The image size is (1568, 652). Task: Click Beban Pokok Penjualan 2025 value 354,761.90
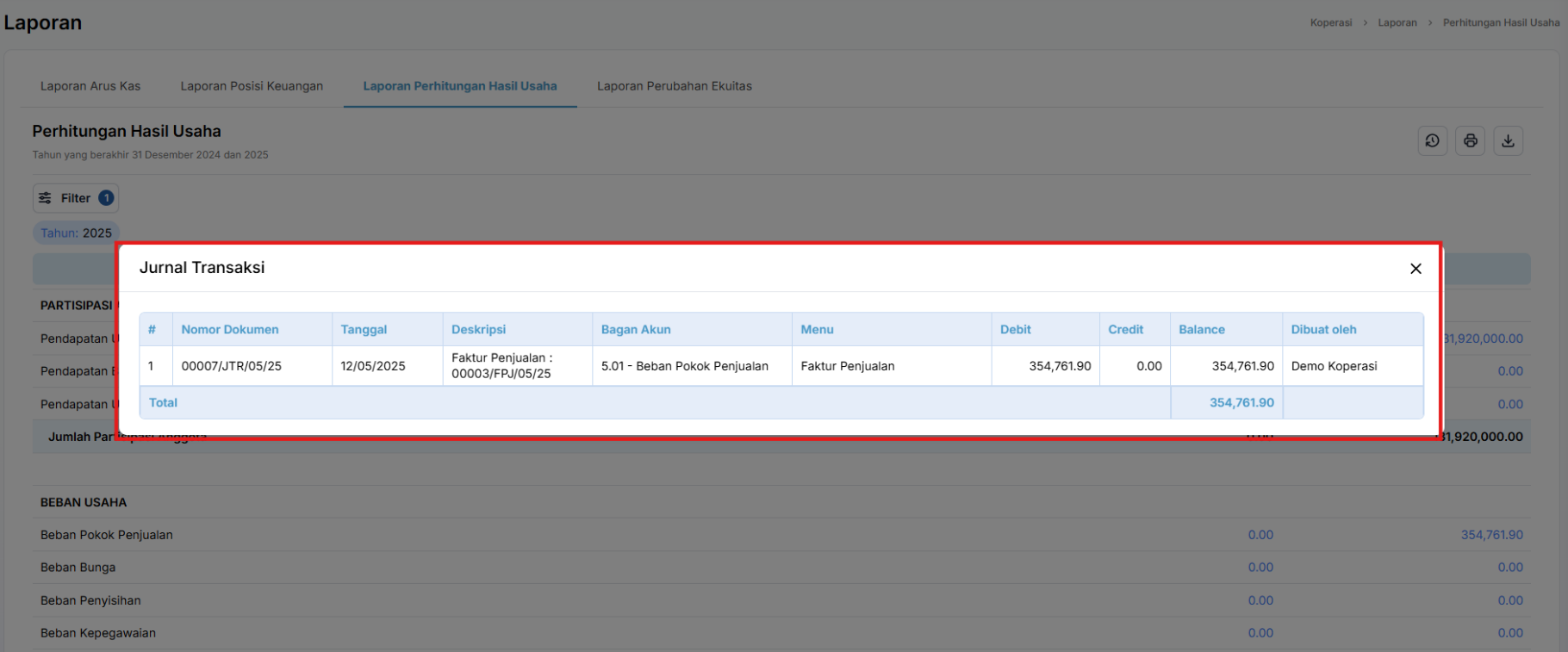[x=1492, y=535]
